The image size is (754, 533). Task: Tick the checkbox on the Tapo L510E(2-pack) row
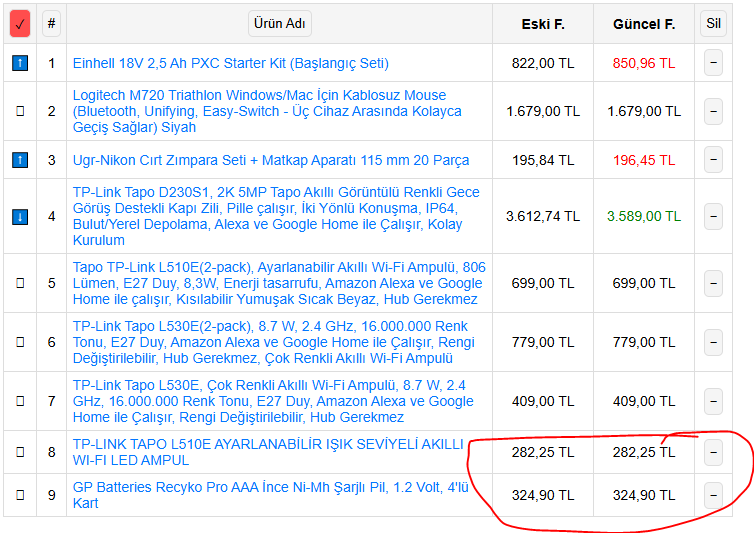20,283
